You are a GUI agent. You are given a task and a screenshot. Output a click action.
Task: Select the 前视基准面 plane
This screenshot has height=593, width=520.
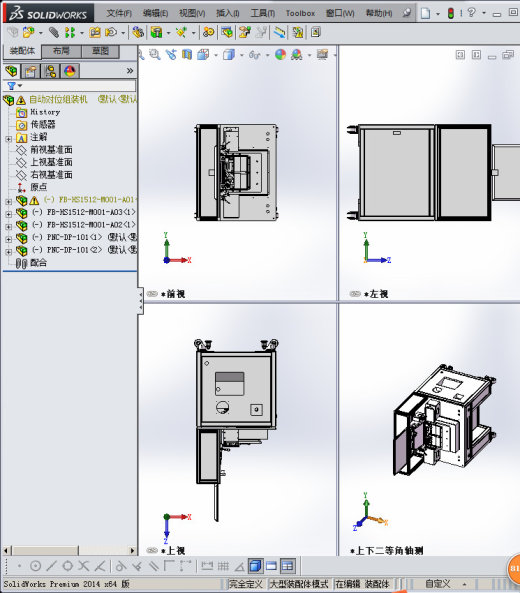tap(51, 149)
